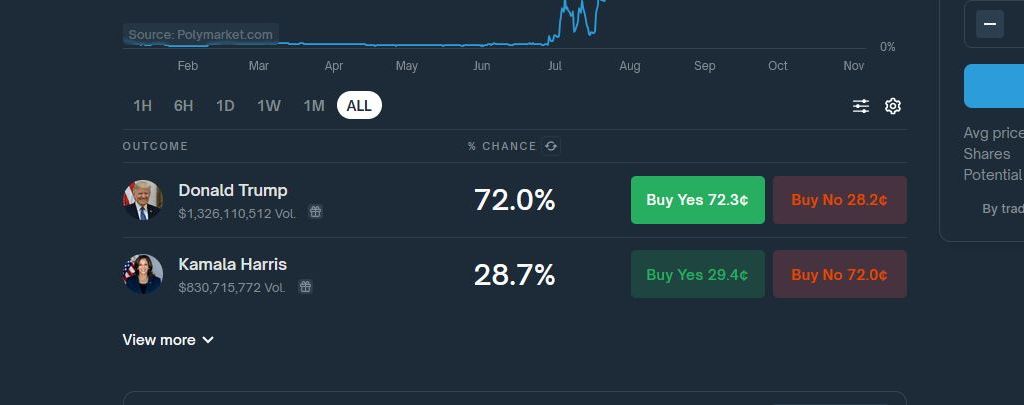Click the gift icon under Kamala Harris

click(x=306, y=287)
